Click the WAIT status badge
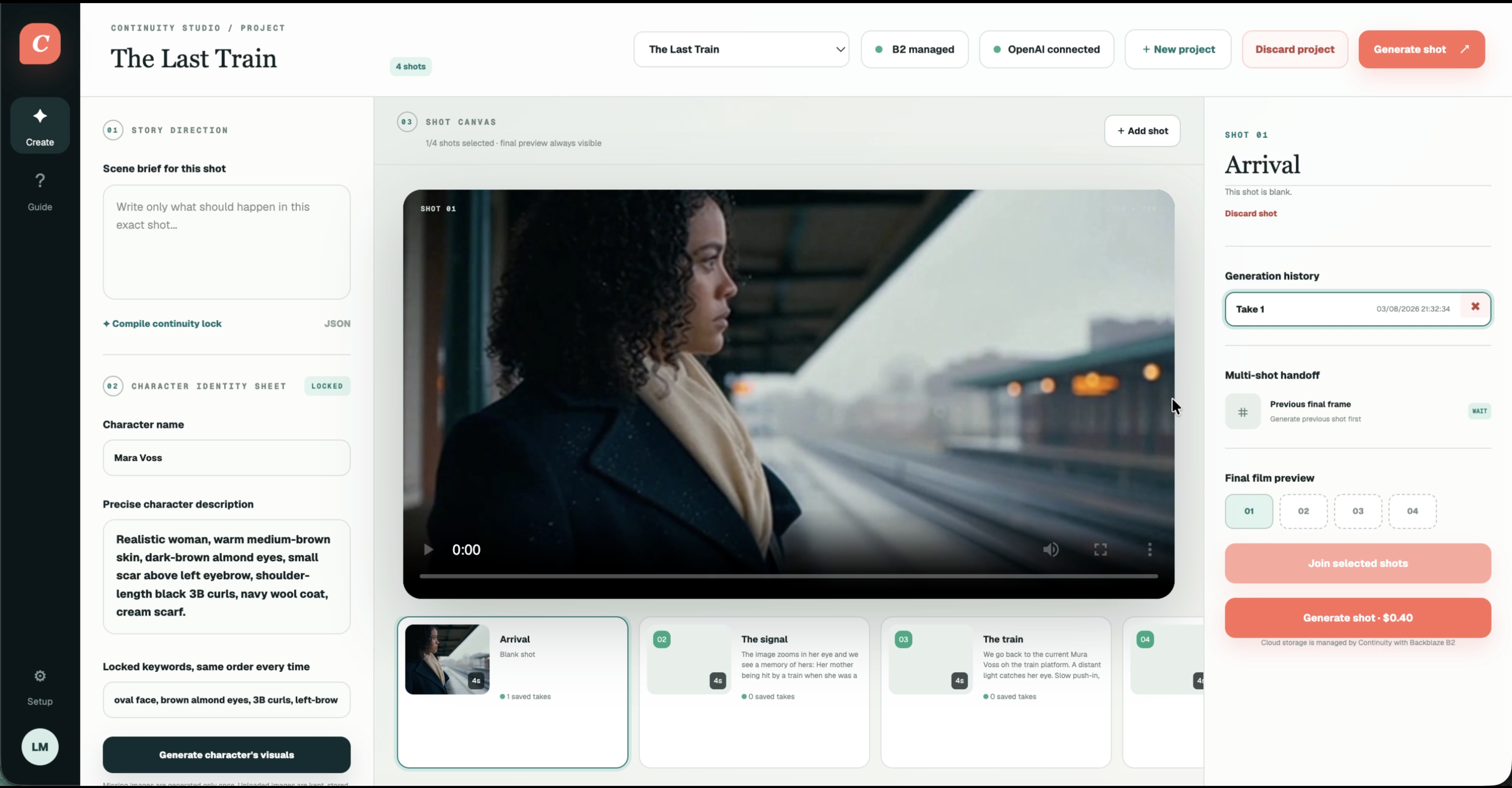 pos(1480,411)
